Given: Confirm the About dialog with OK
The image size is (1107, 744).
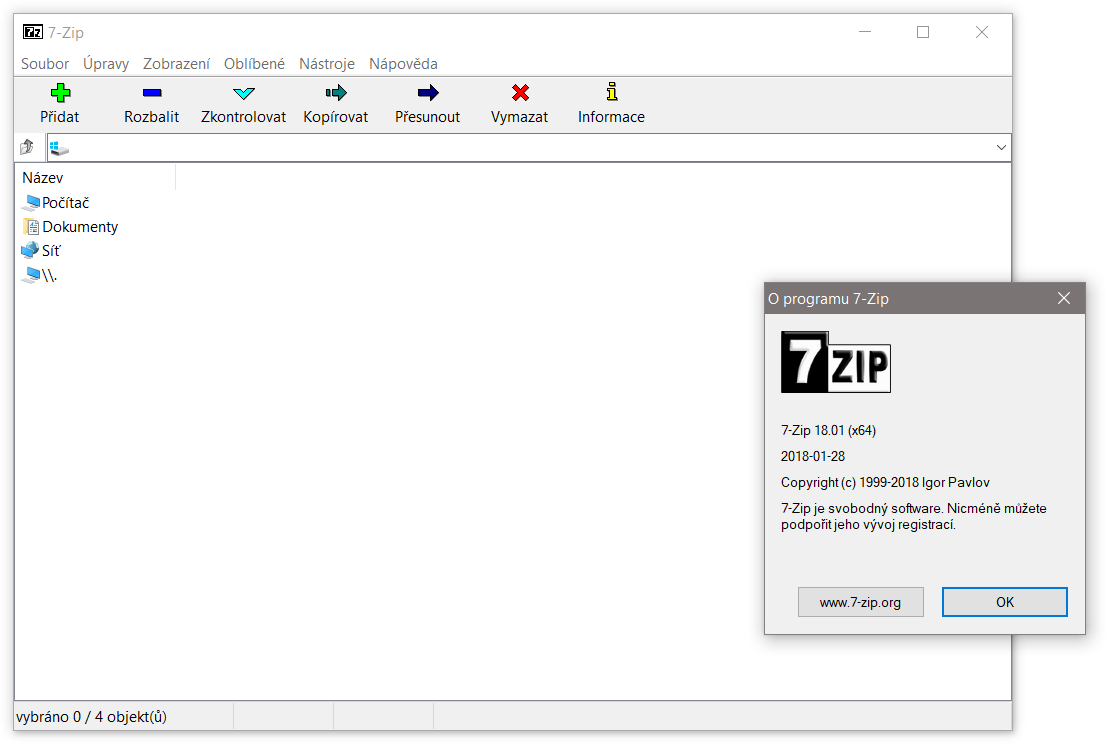Looking at the screenshot, I should coord(1005,602).
